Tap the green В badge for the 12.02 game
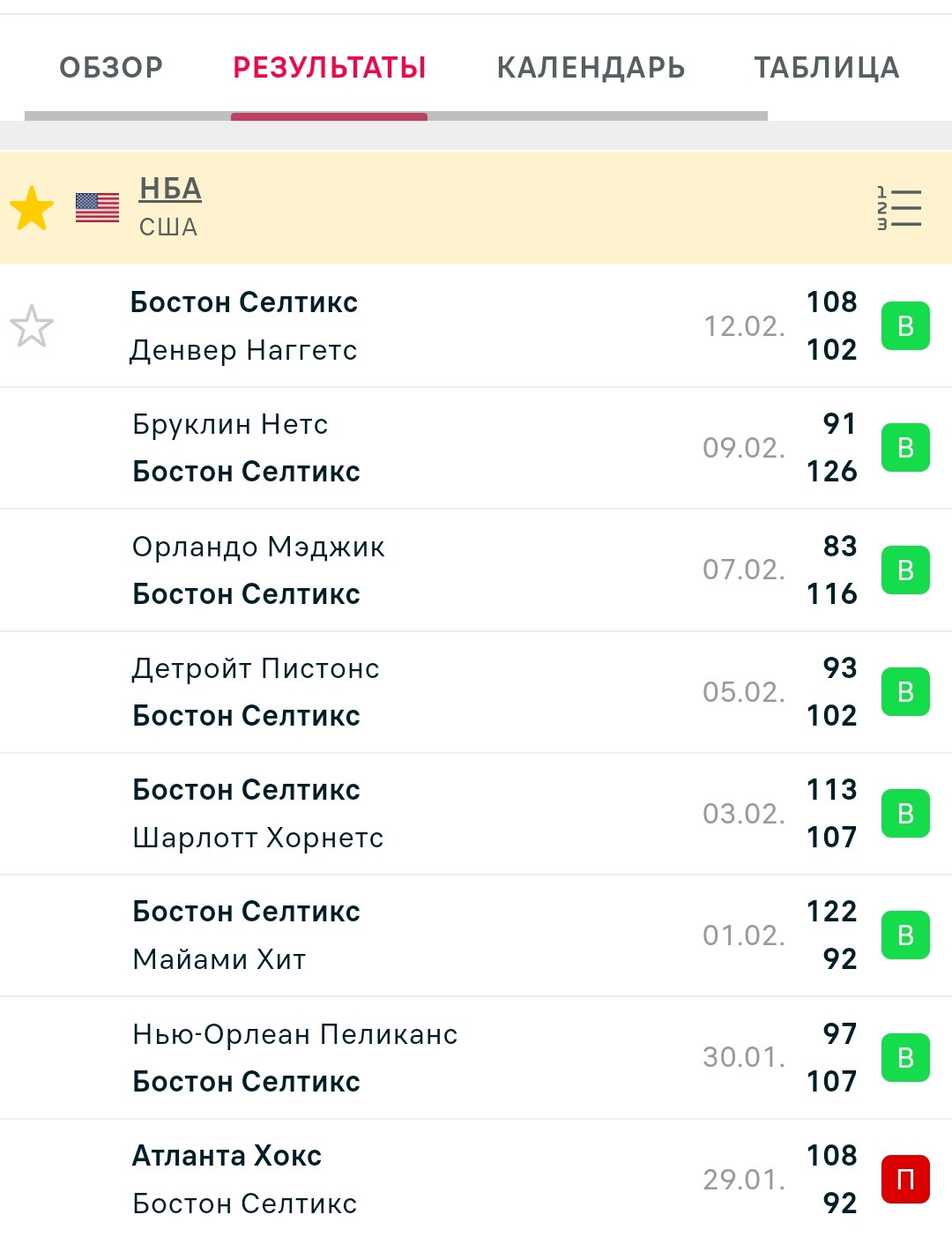Image resolution: width=952 pixels, height=1237 pixels. tap(905, 326)
